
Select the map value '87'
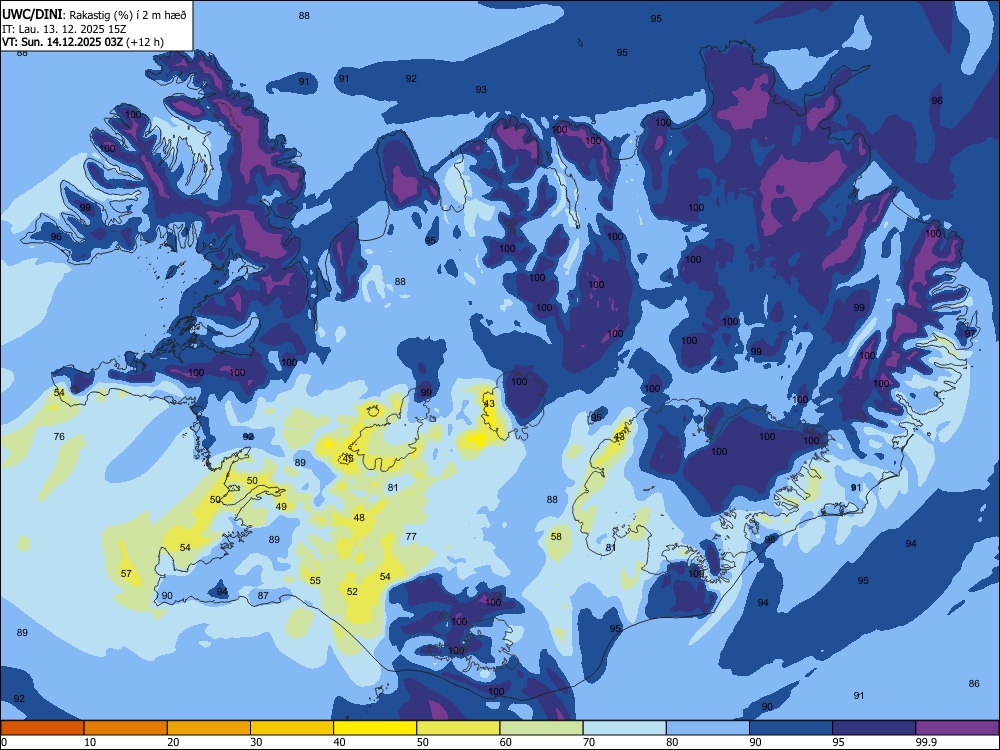263,595
